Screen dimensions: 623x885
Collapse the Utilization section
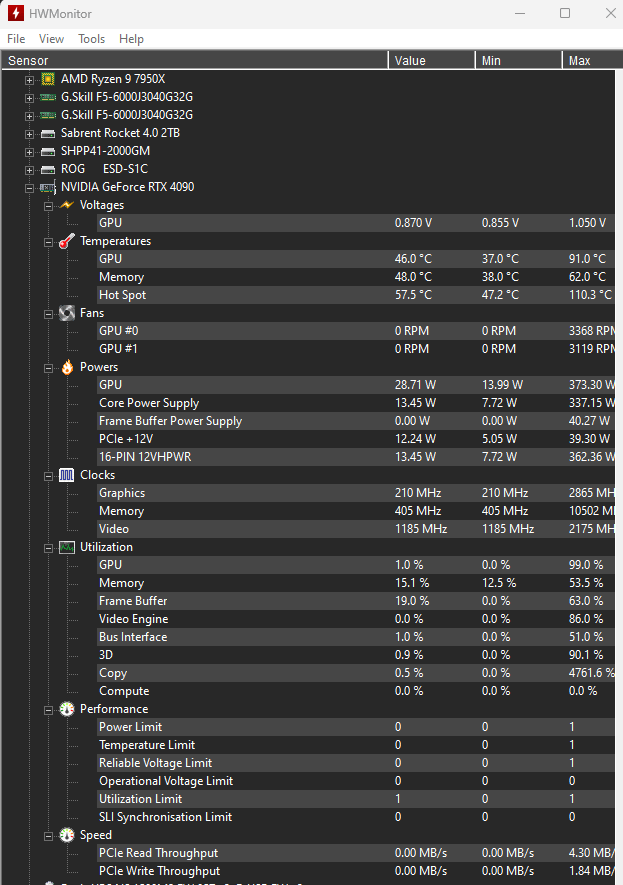tap(49, 549)
